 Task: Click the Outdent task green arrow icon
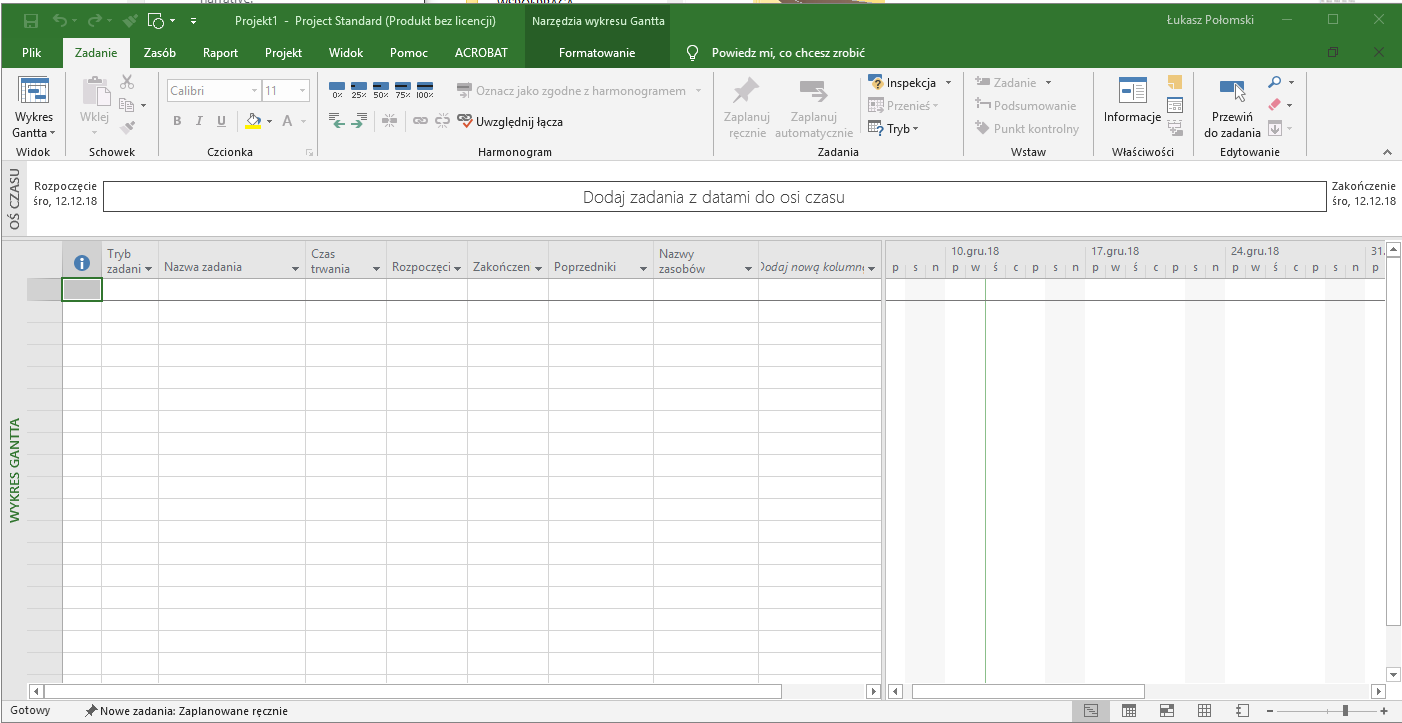click(338, 121)
